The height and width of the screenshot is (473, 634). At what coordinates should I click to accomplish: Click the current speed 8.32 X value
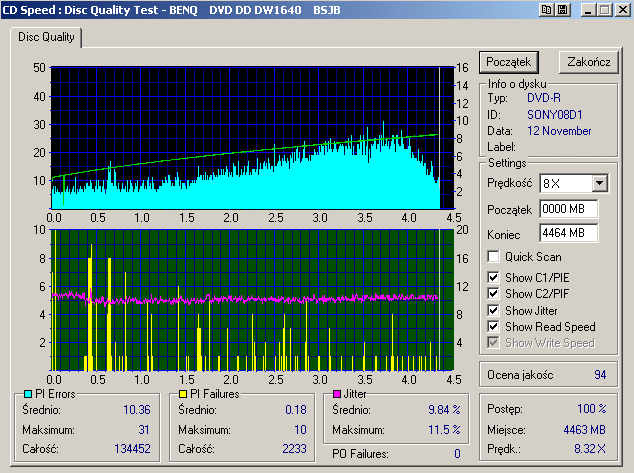coord(590,449)
